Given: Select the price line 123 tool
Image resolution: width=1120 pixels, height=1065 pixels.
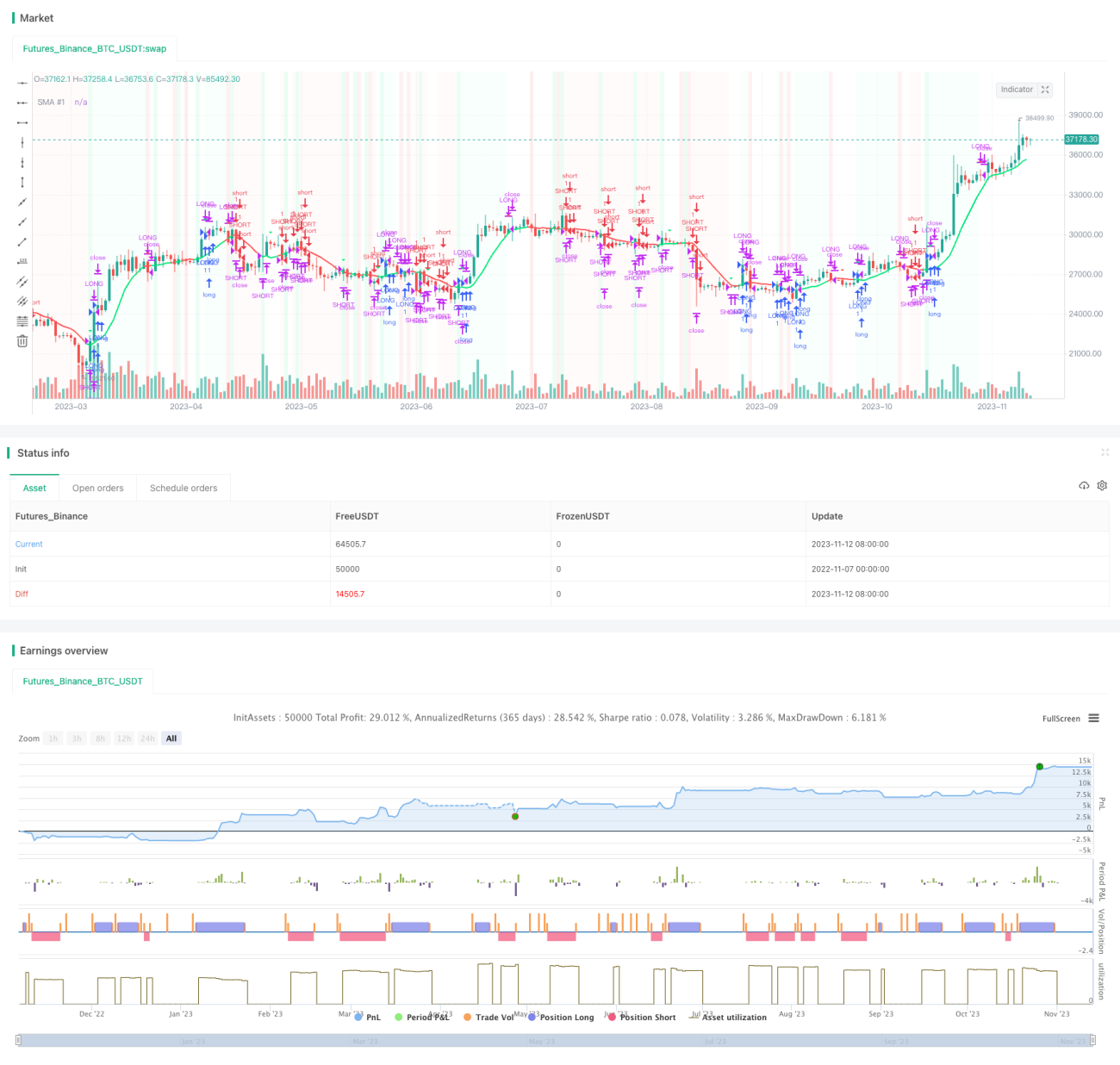Looking at the screenshot, I should 22,261.
